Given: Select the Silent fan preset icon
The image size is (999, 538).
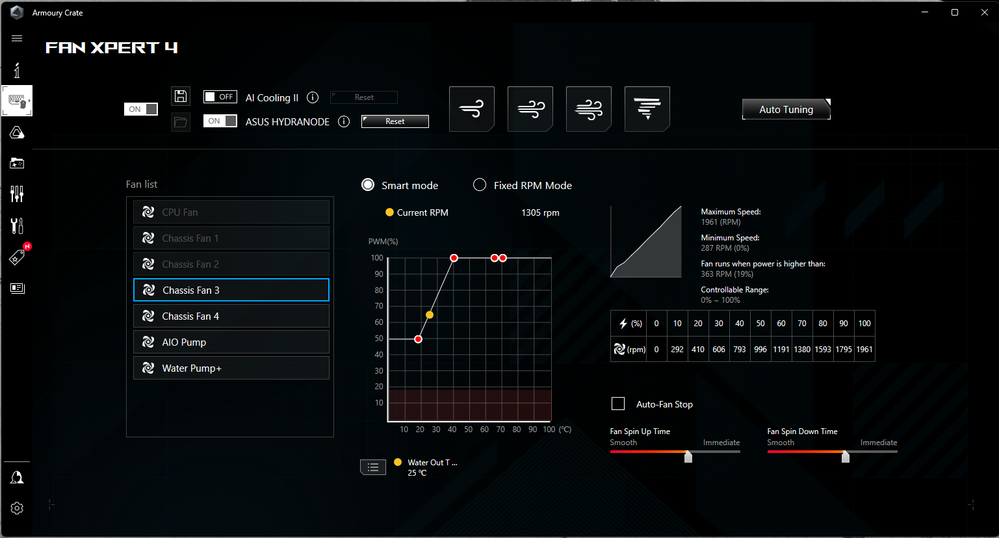Looking at the screenshot, I should click(x=471, y=109).
